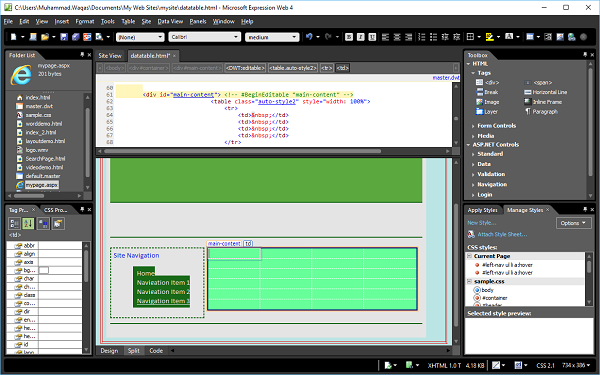Open the Format menu
Screen dimensions: 600x375
tap(85, 21)
